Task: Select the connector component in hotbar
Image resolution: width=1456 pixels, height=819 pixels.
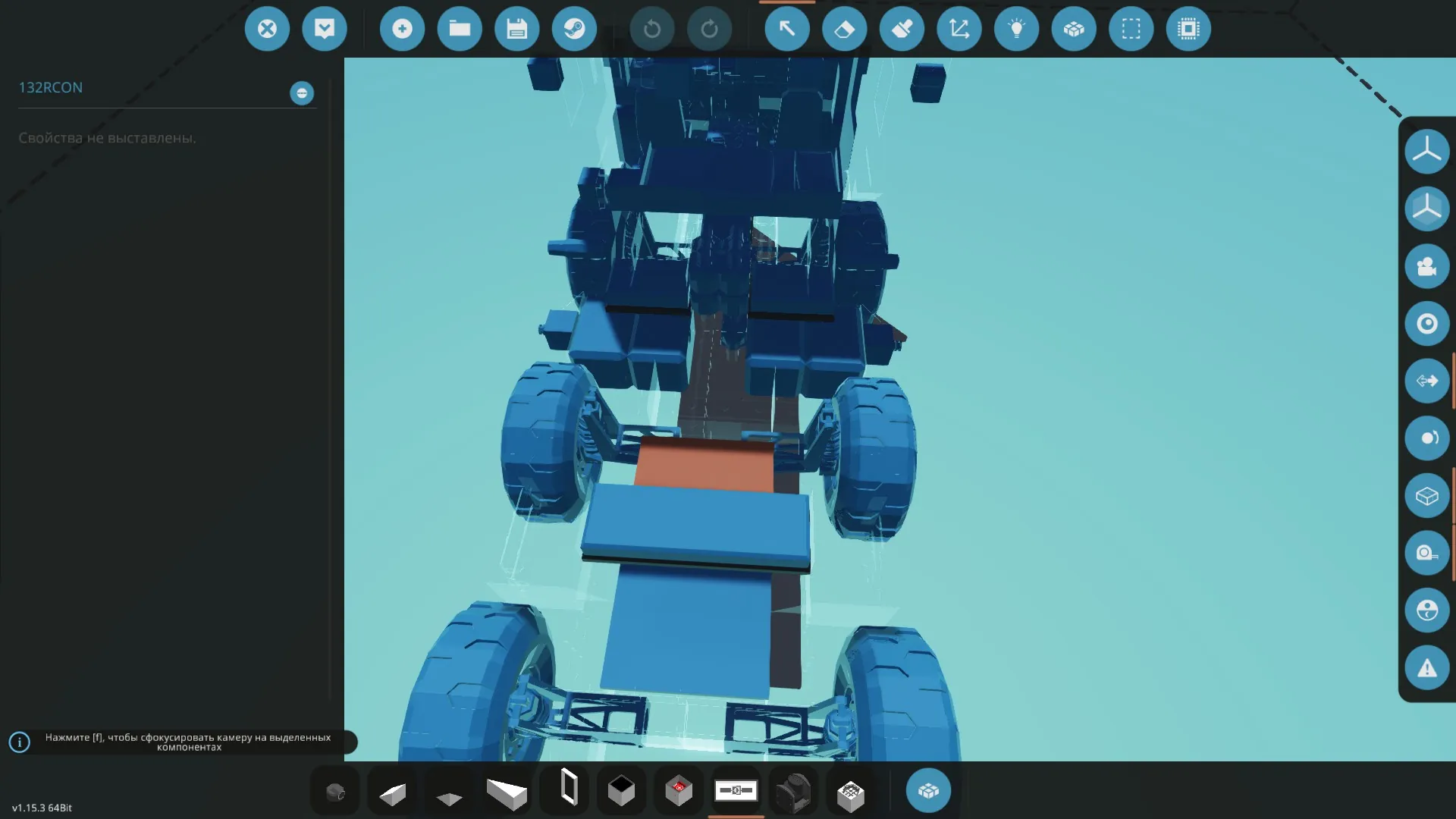Action: [x=736, y=791]
